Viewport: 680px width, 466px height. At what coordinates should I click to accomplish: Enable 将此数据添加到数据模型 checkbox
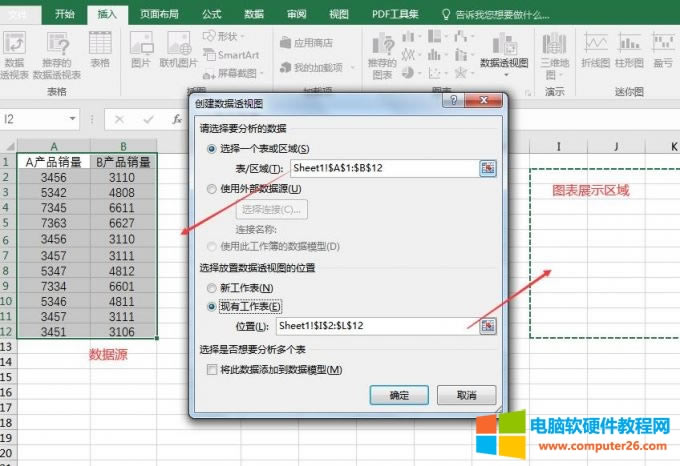tap(211, 370)
